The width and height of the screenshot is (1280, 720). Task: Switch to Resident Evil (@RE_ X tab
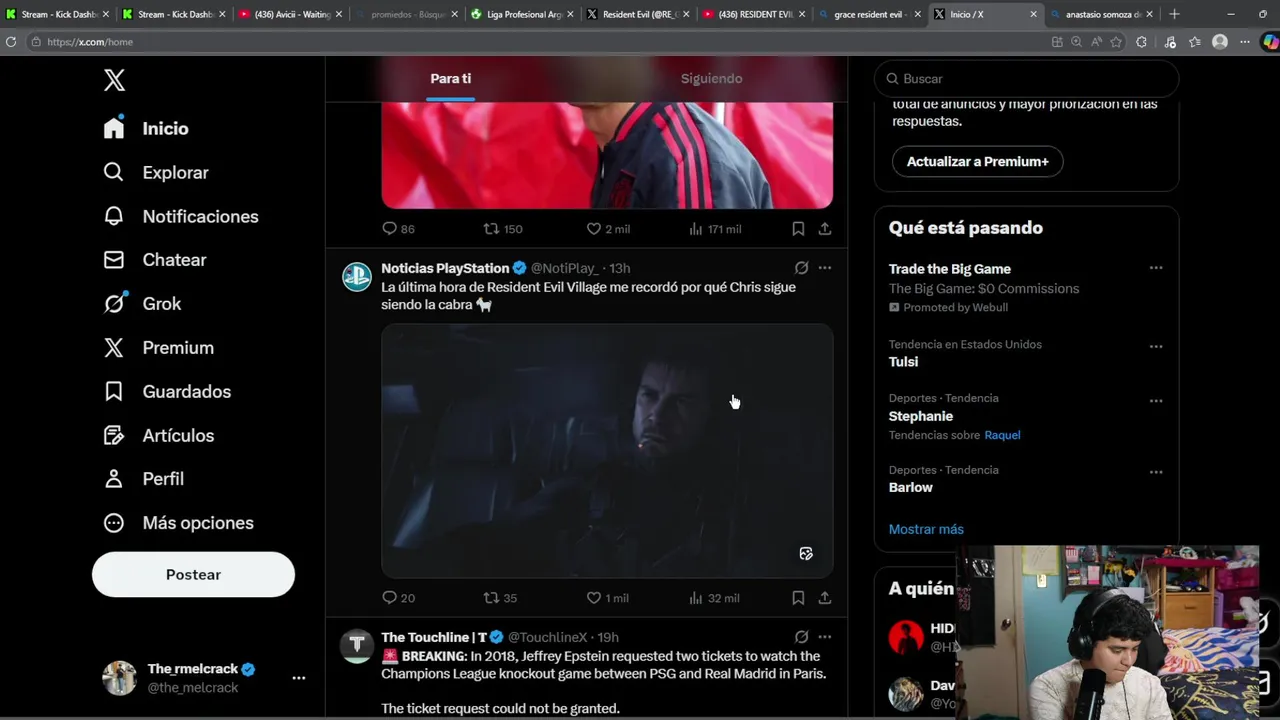pos(640,14)
